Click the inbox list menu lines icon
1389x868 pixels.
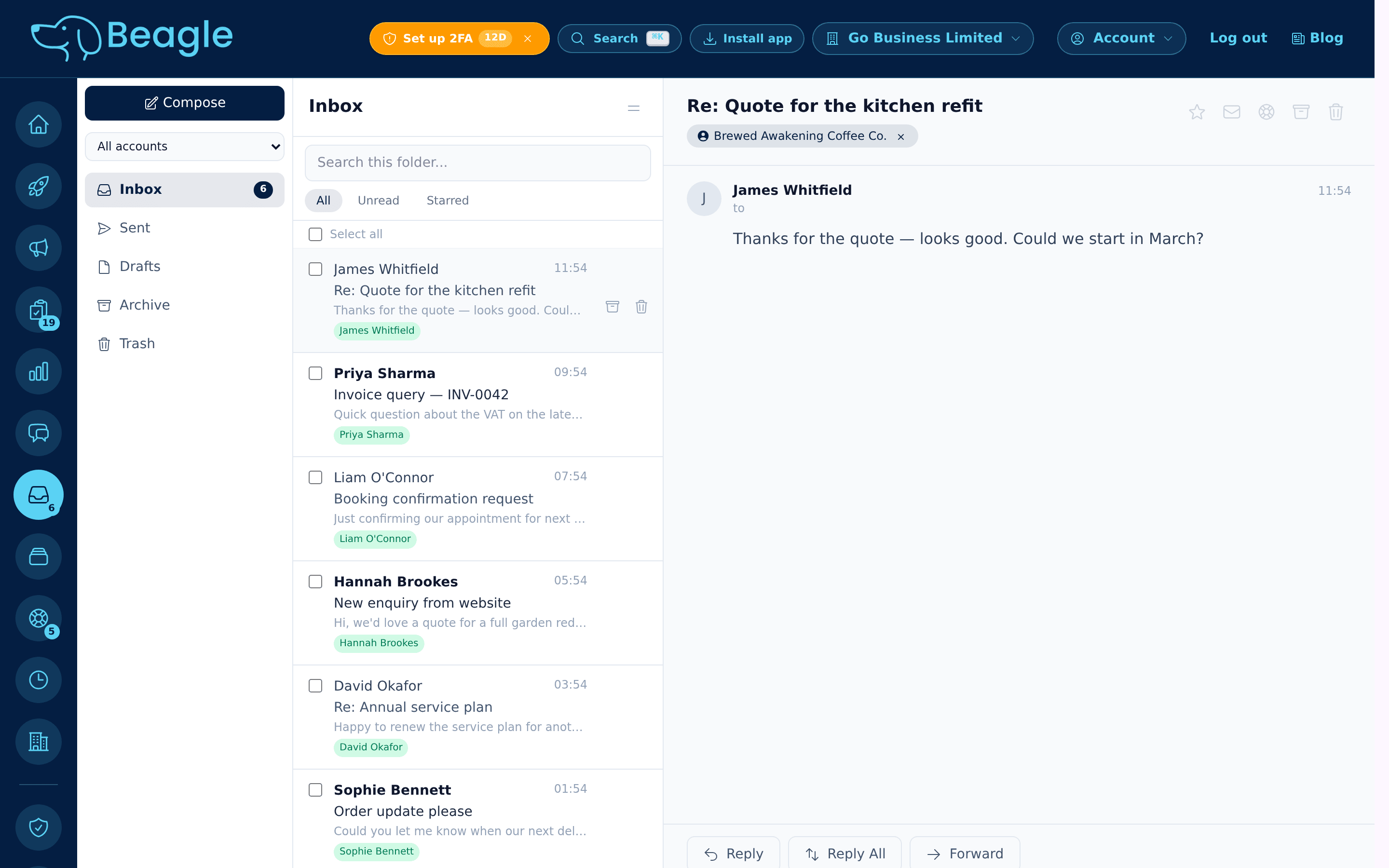(x=634, y=108)
